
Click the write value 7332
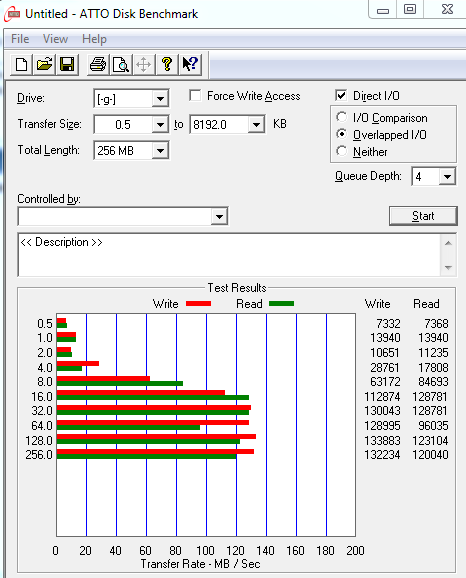388,324
